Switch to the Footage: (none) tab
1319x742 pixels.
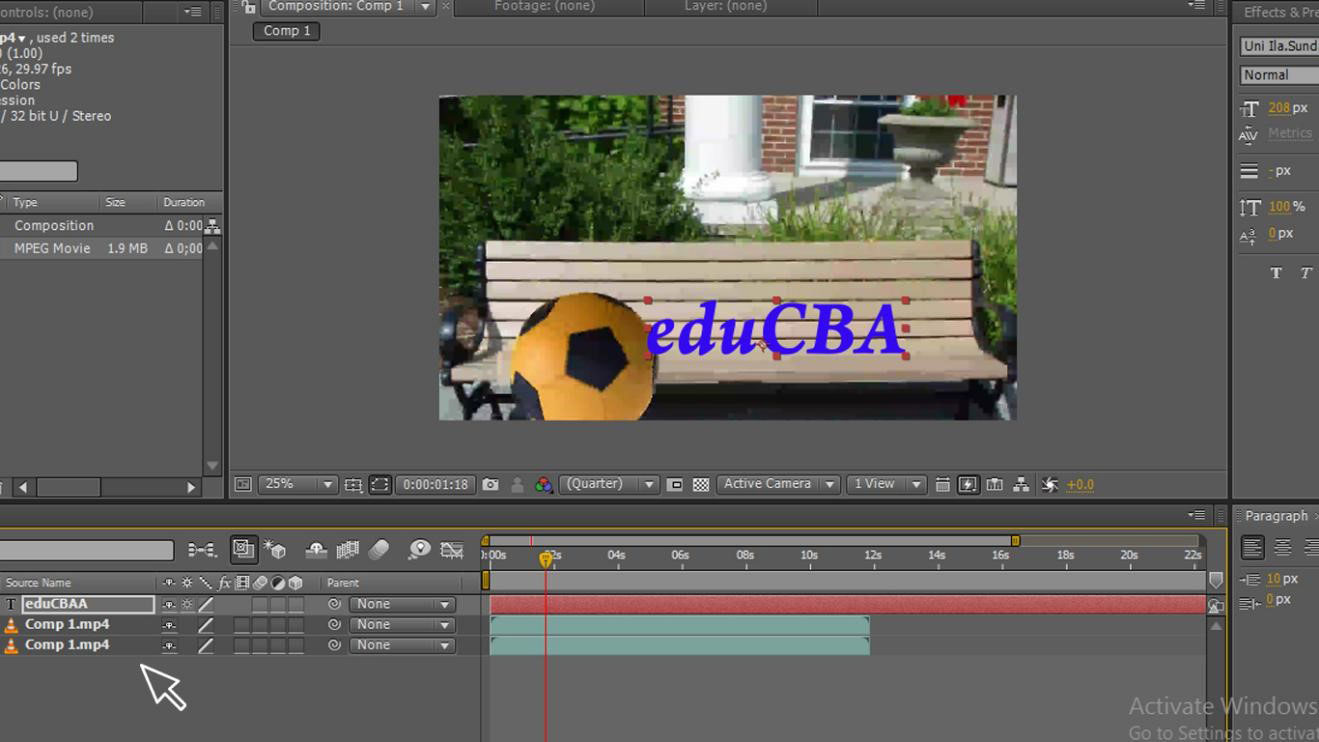[544, 6]
